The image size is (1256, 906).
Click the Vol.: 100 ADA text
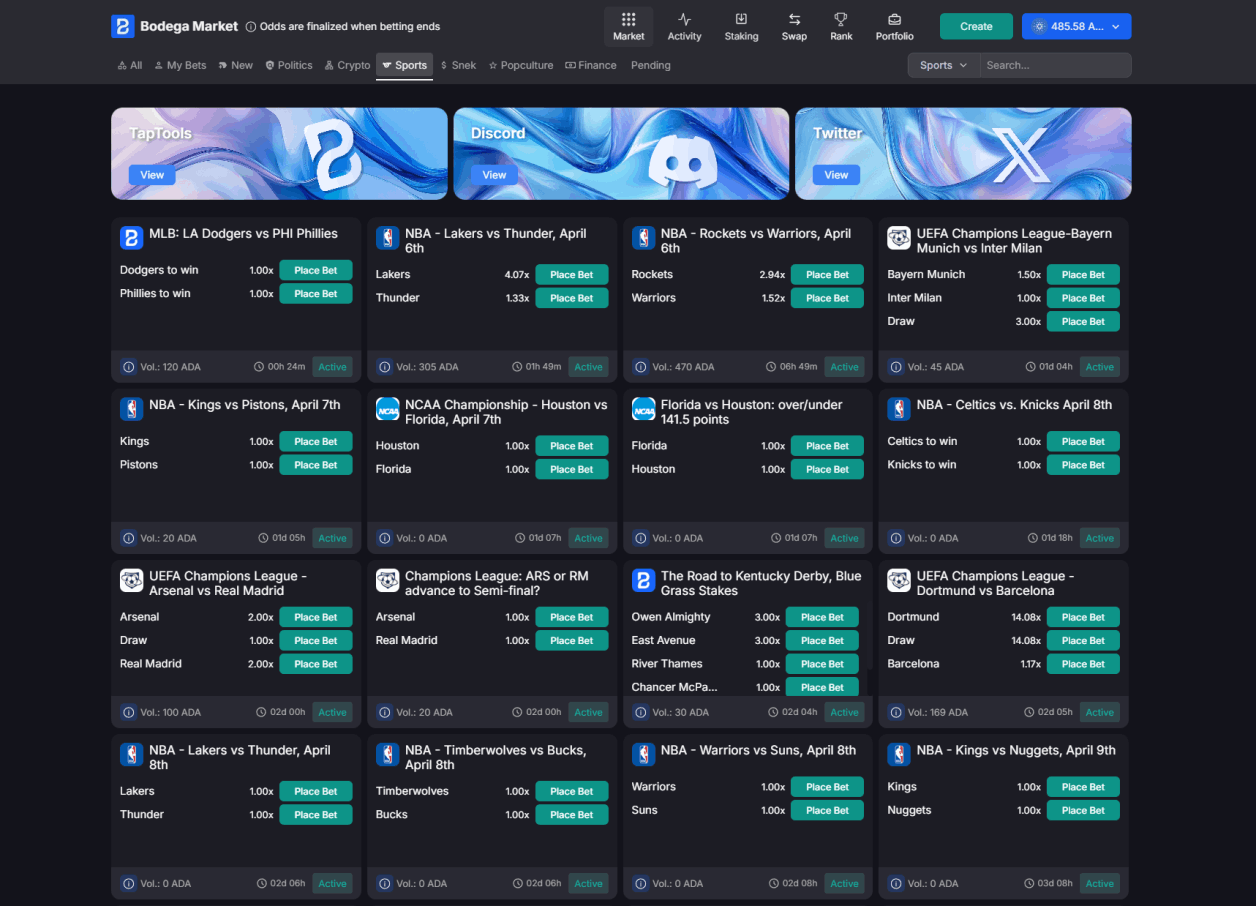point(170,713)
